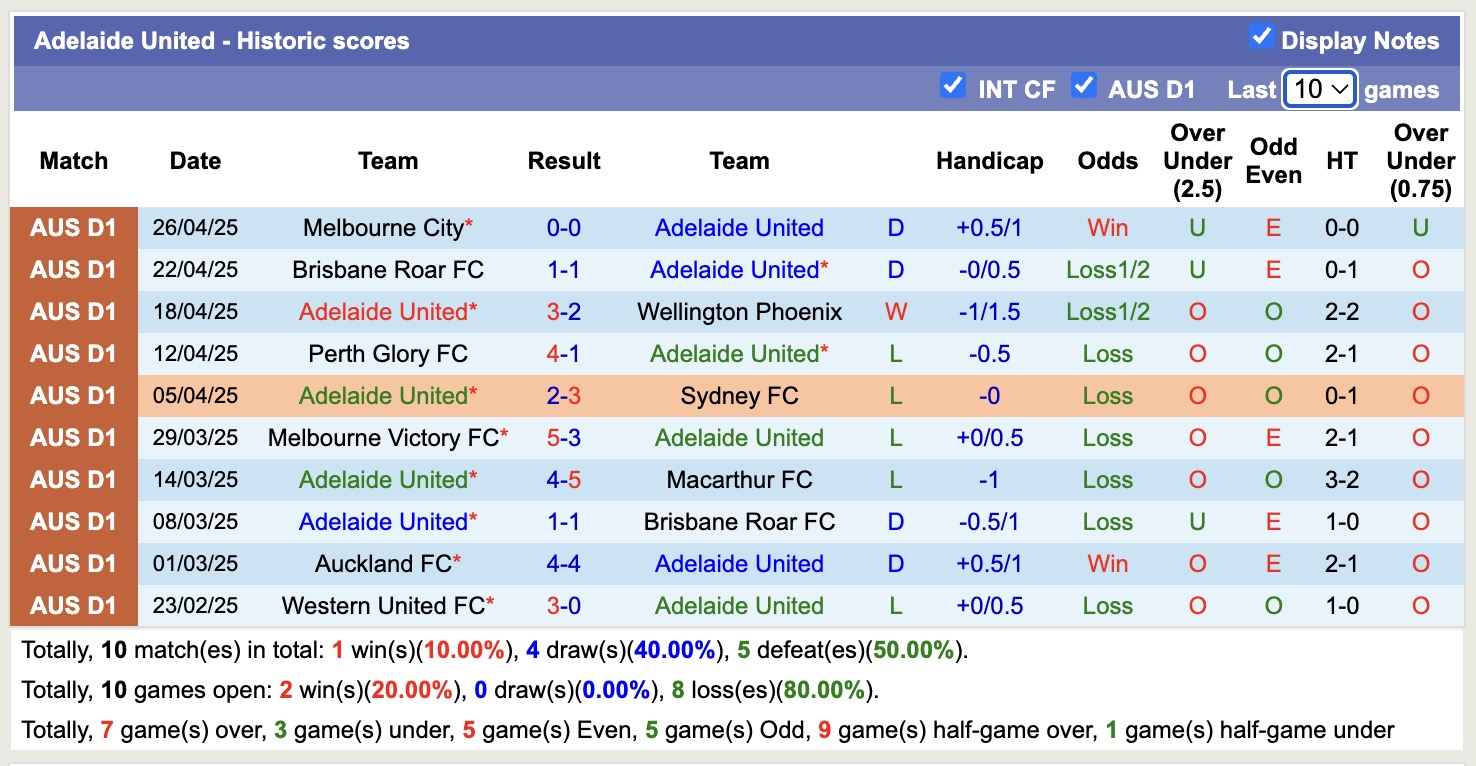
Task: Click the Handicap column header
Action: click(x=989, y=160)
